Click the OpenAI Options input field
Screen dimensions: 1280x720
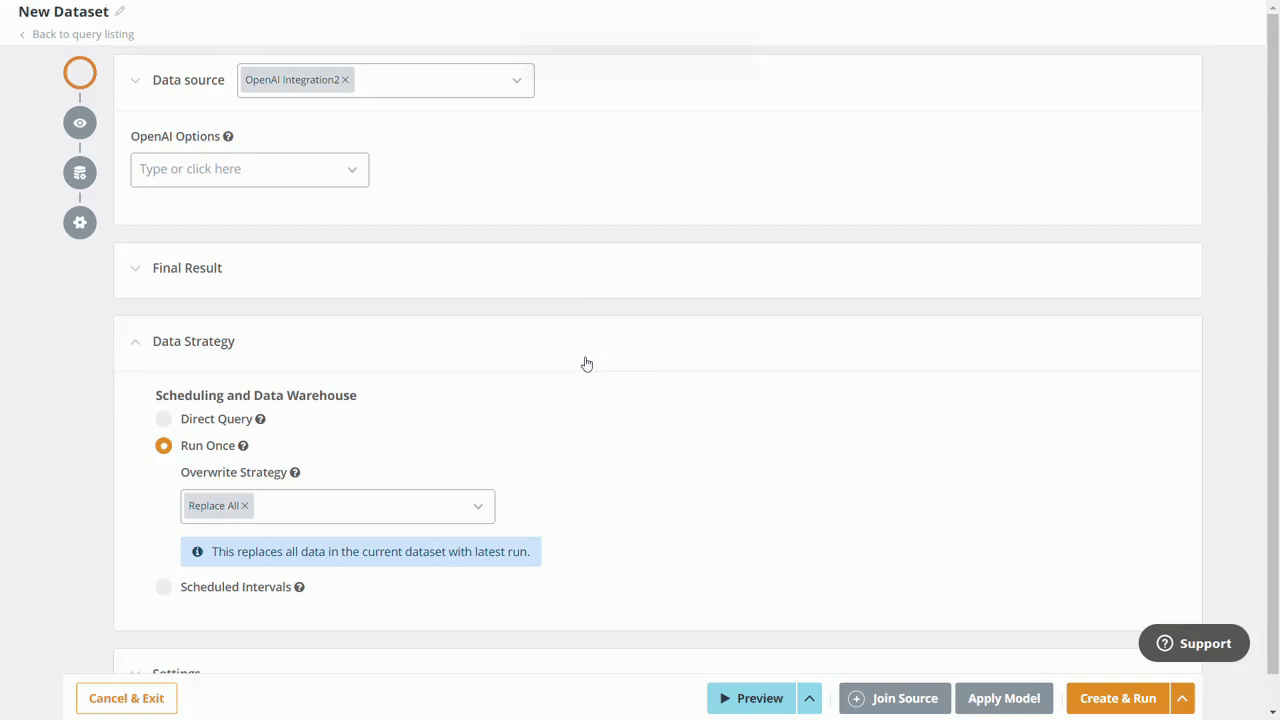240,170
